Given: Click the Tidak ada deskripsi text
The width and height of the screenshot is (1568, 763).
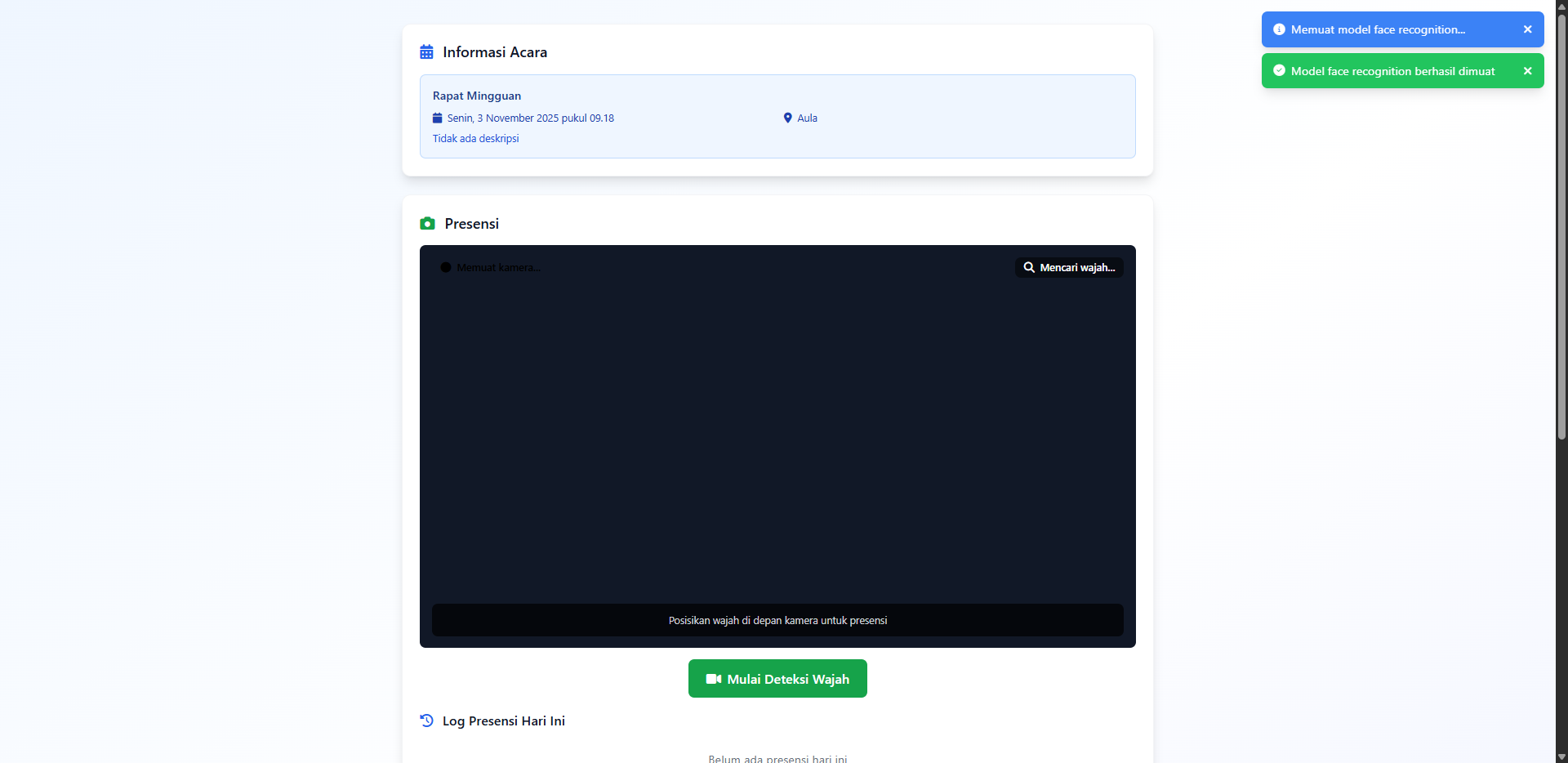Looking at the screenshot, I should coord(475,138).
